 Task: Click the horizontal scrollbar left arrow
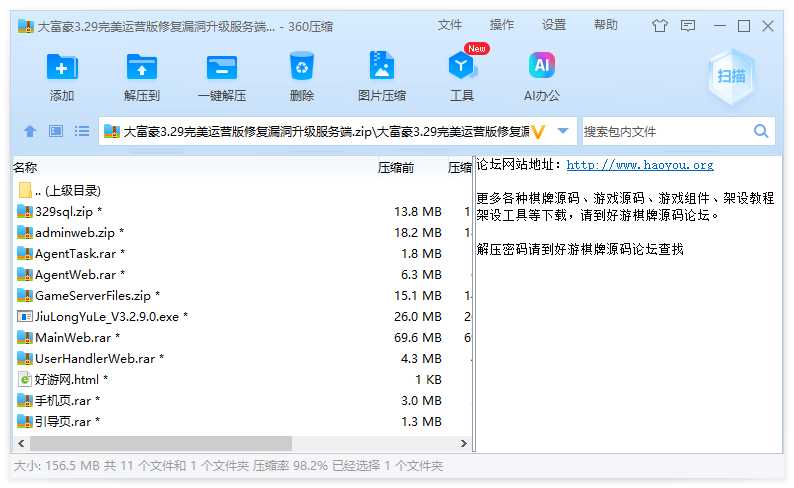[21, 443]
